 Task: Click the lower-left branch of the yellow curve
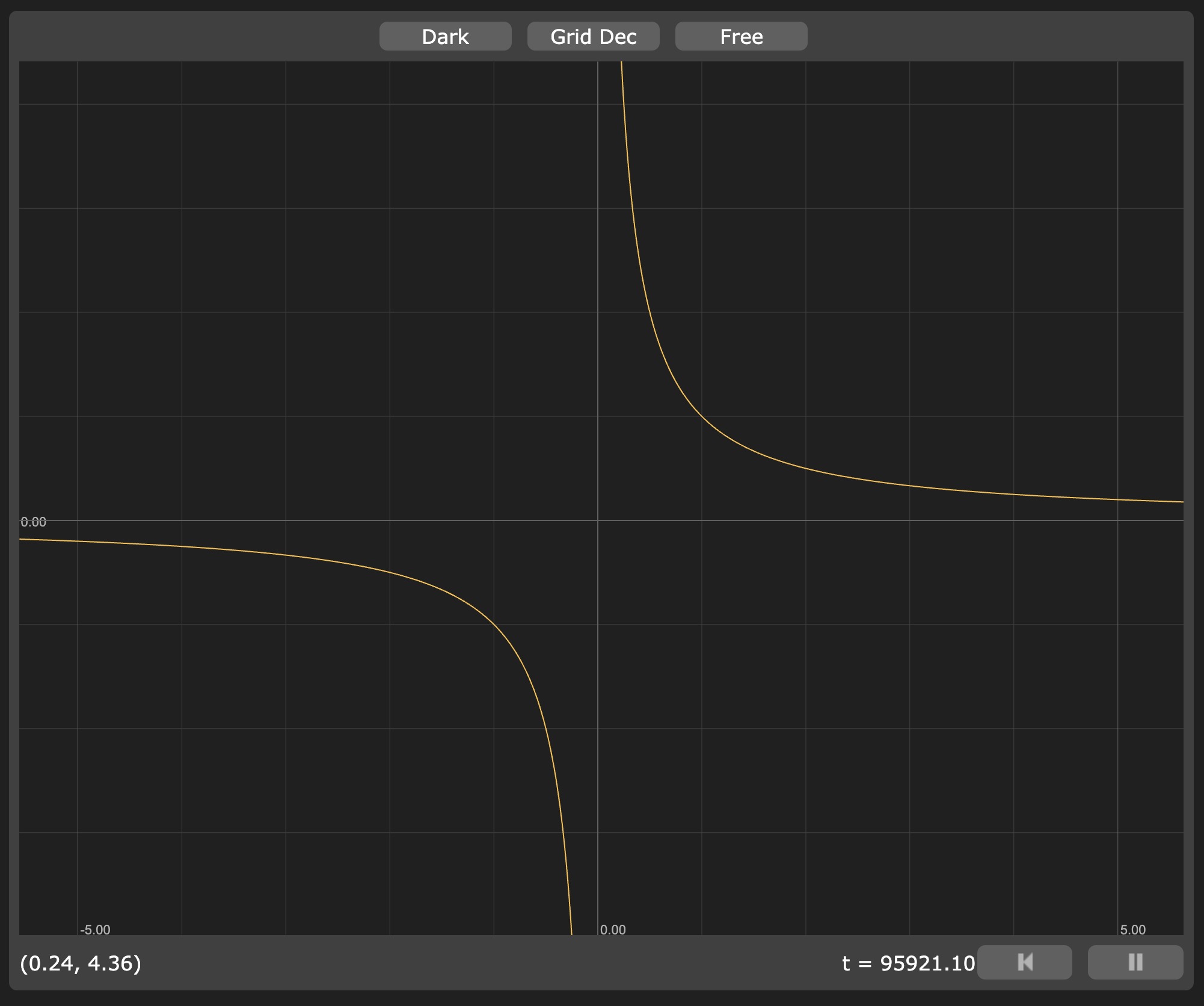point(494,624)
